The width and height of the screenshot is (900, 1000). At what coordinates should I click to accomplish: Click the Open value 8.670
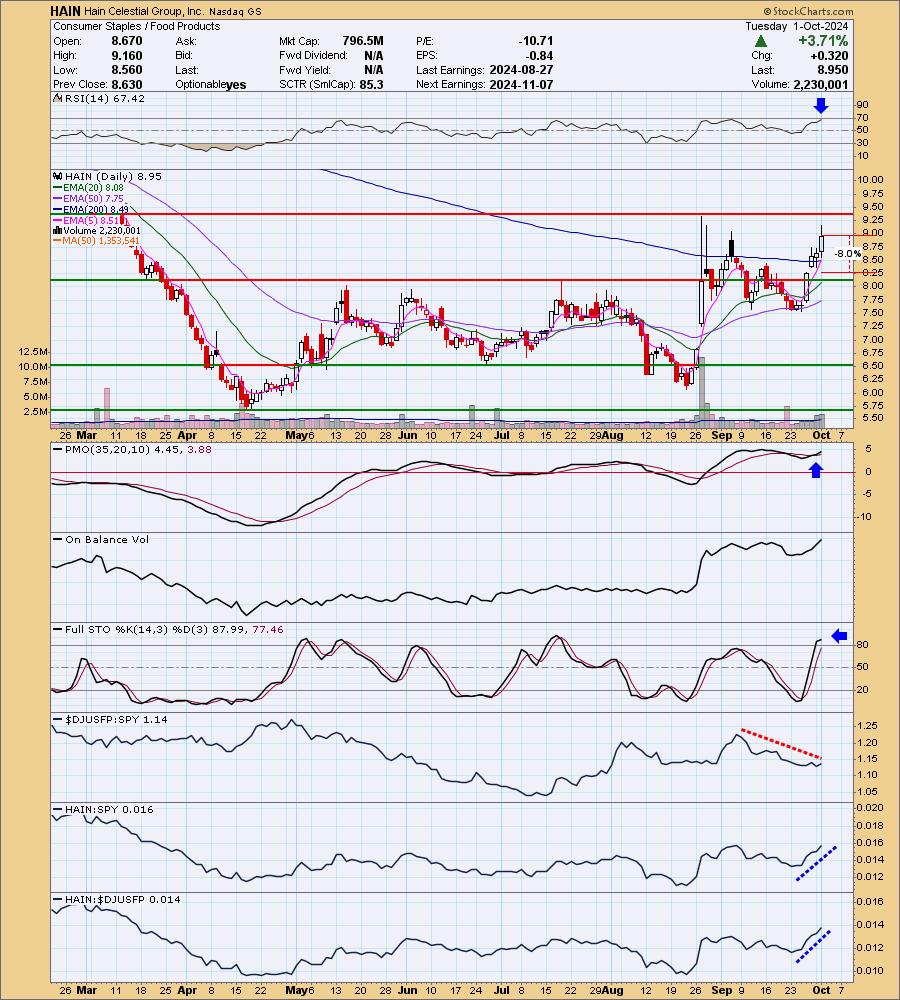pos(127,41)
